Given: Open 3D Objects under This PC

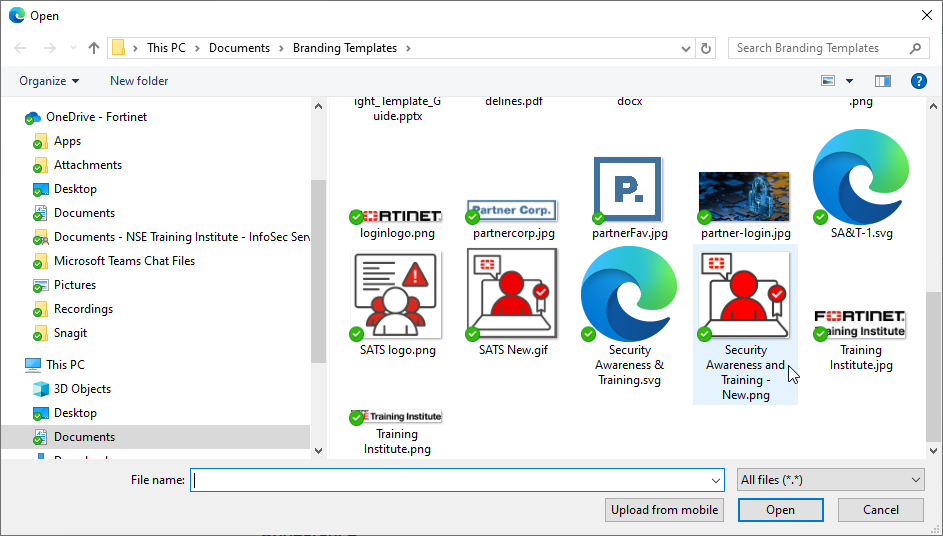Looking at the screenshot, I should click(x=82, y=389).
